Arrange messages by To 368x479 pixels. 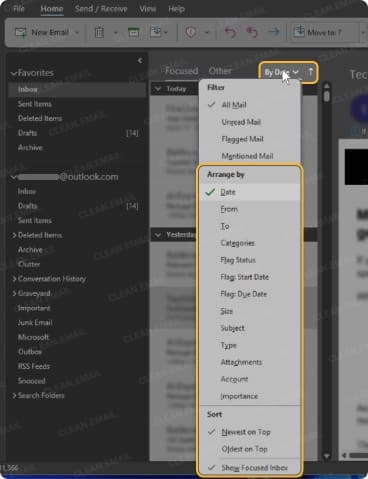(249, 226)
